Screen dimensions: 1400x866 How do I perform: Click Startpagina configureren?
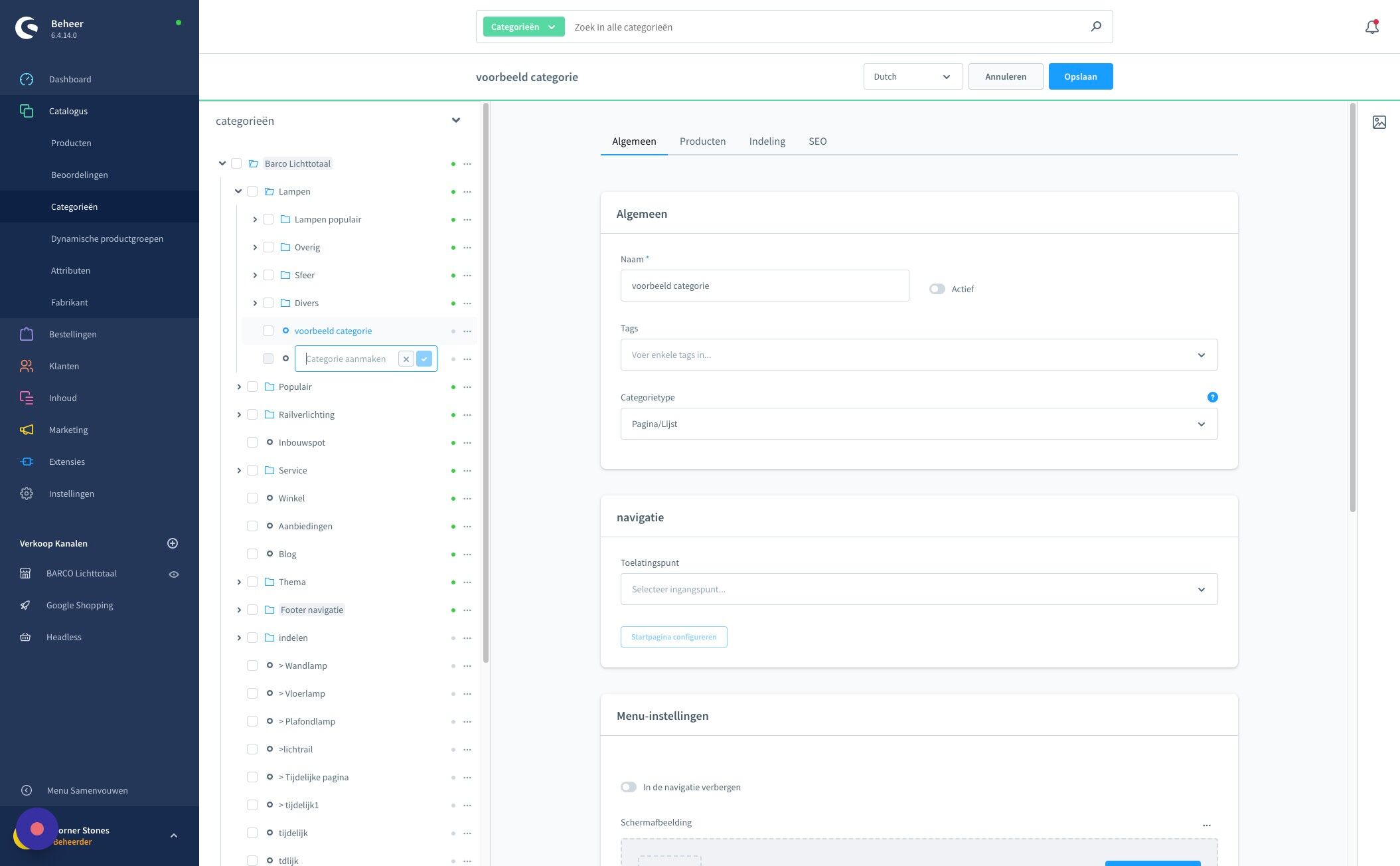(x=673, y=636)
